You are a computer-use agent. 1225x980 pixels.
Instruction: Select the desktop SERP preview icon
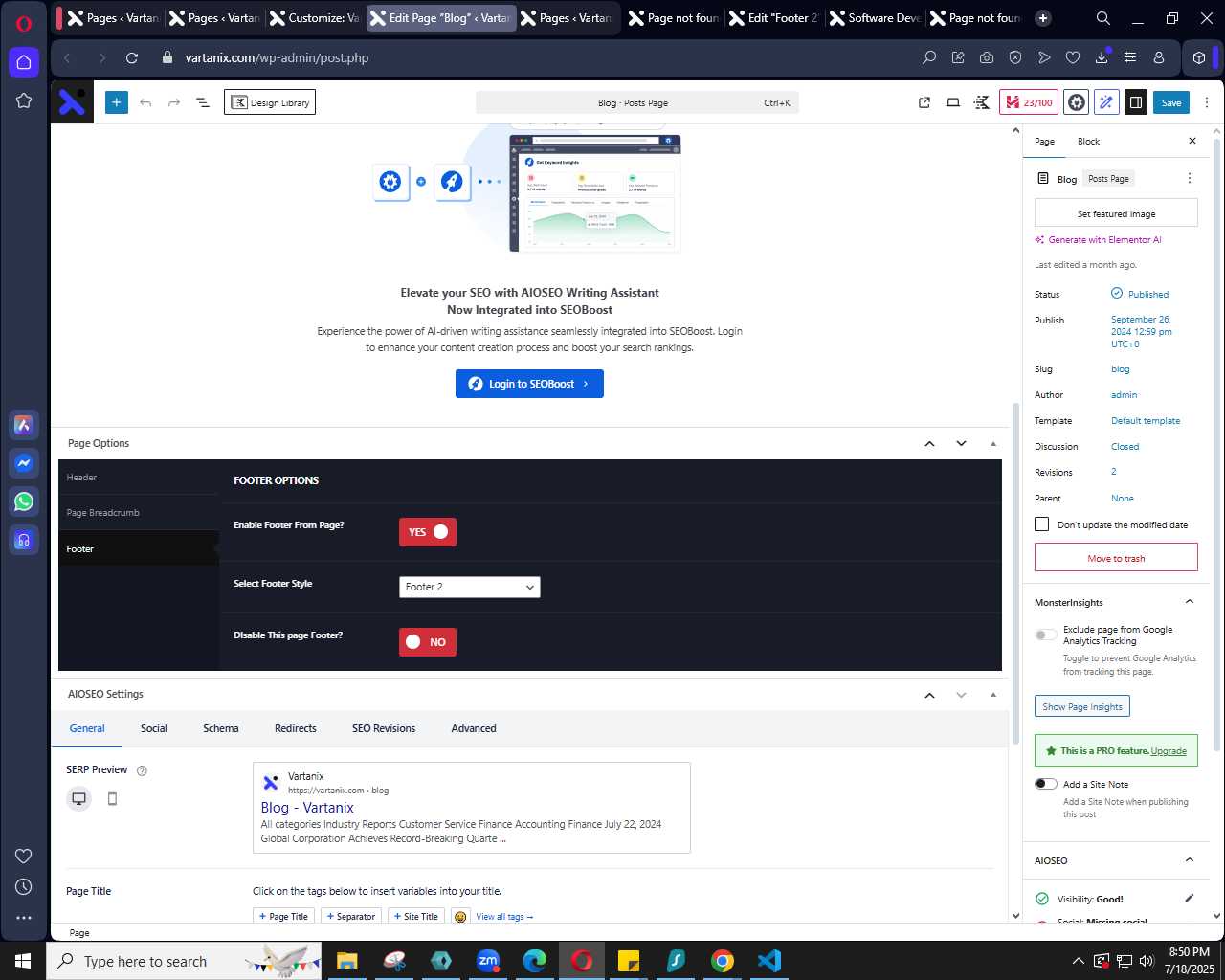click(79, 798)
